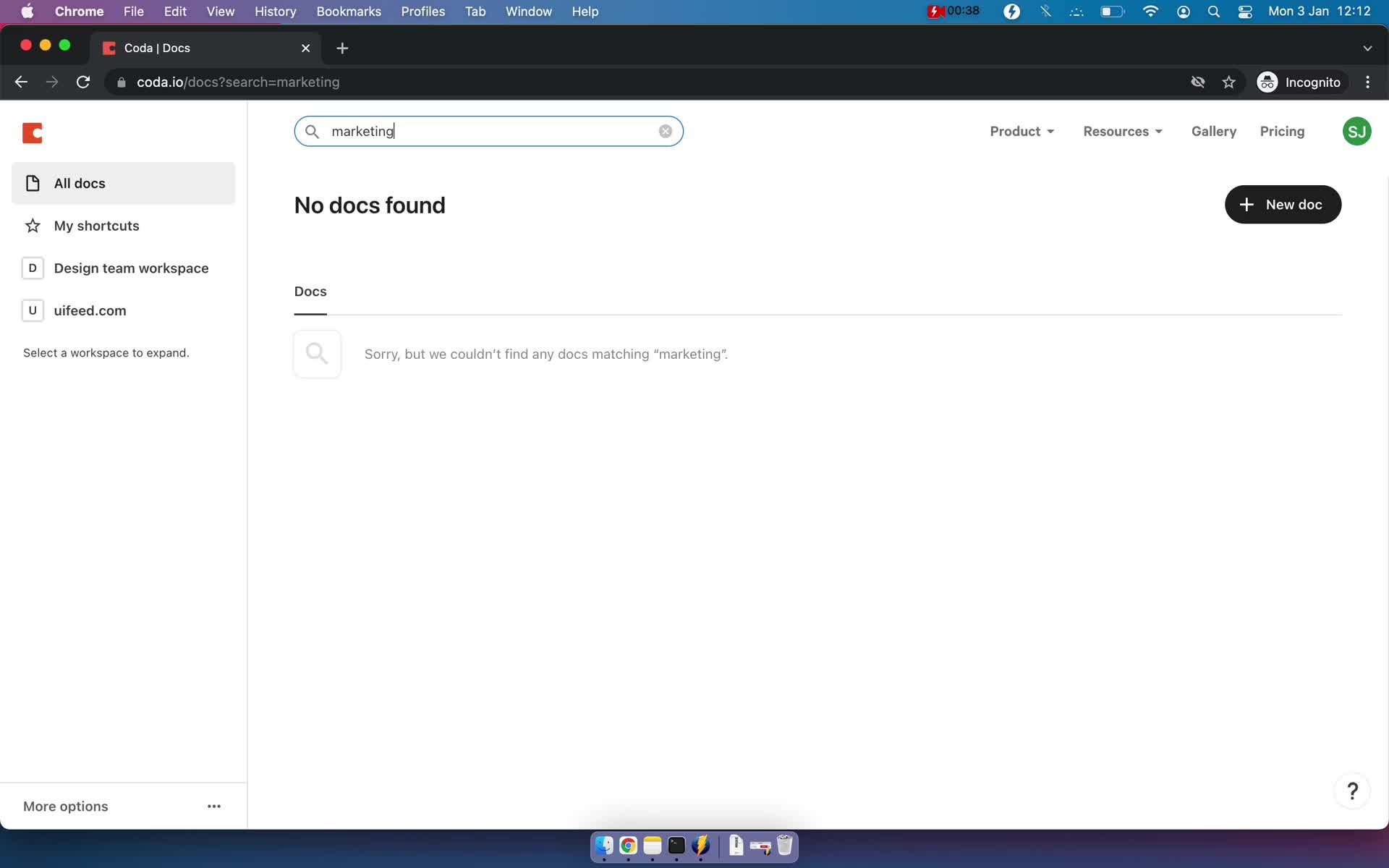Click the All docs folder icon
The width and height of the screenshot is (1389, 868).
click(33, 183)
